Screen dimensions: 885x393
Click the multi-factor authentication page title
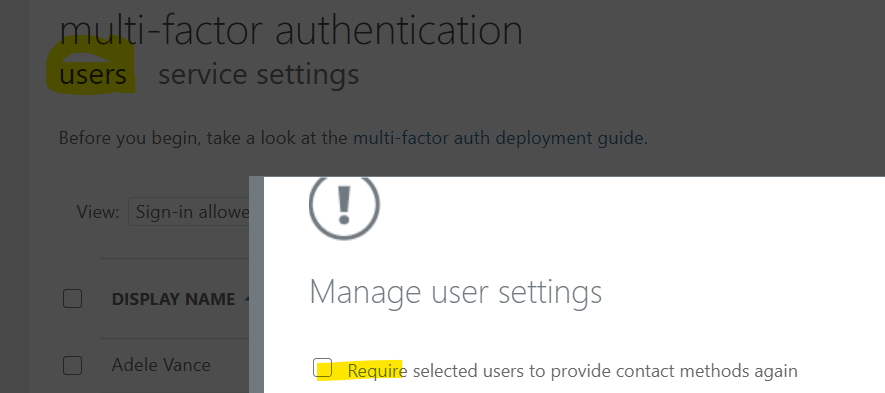[291, 30]
